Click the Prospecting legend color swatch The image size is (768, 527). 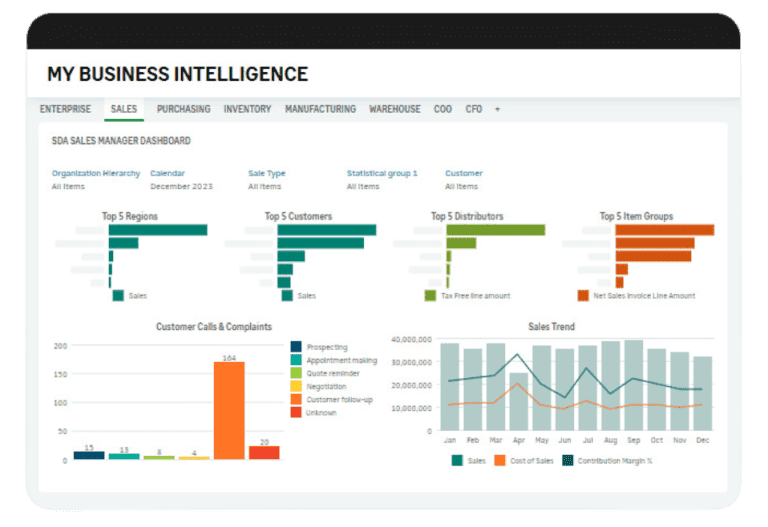click(x=296, y=347)
